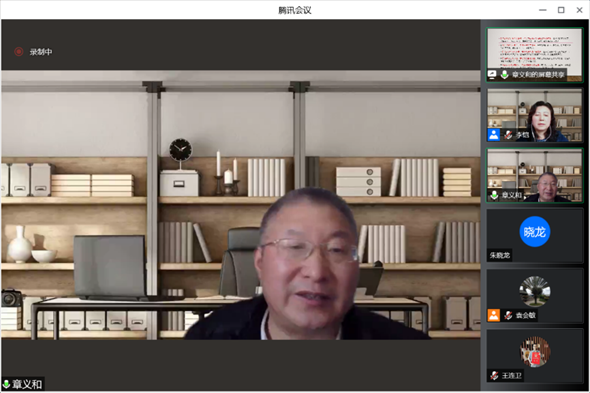Click the blue 晓龙 avatar circle
Viewport: 590px width, 393px height.
point(535,232)
